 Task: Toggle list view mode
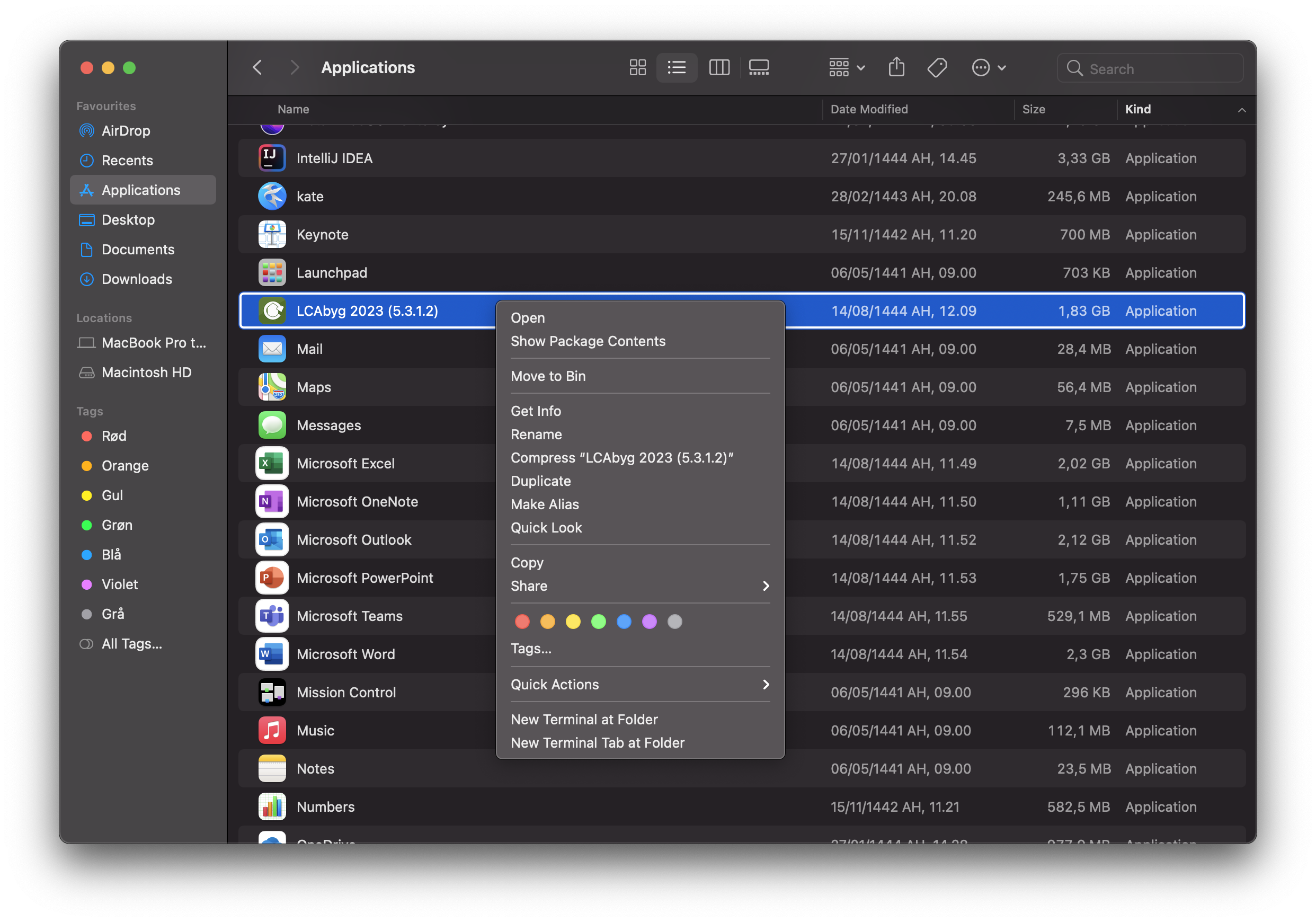[677, 68]
